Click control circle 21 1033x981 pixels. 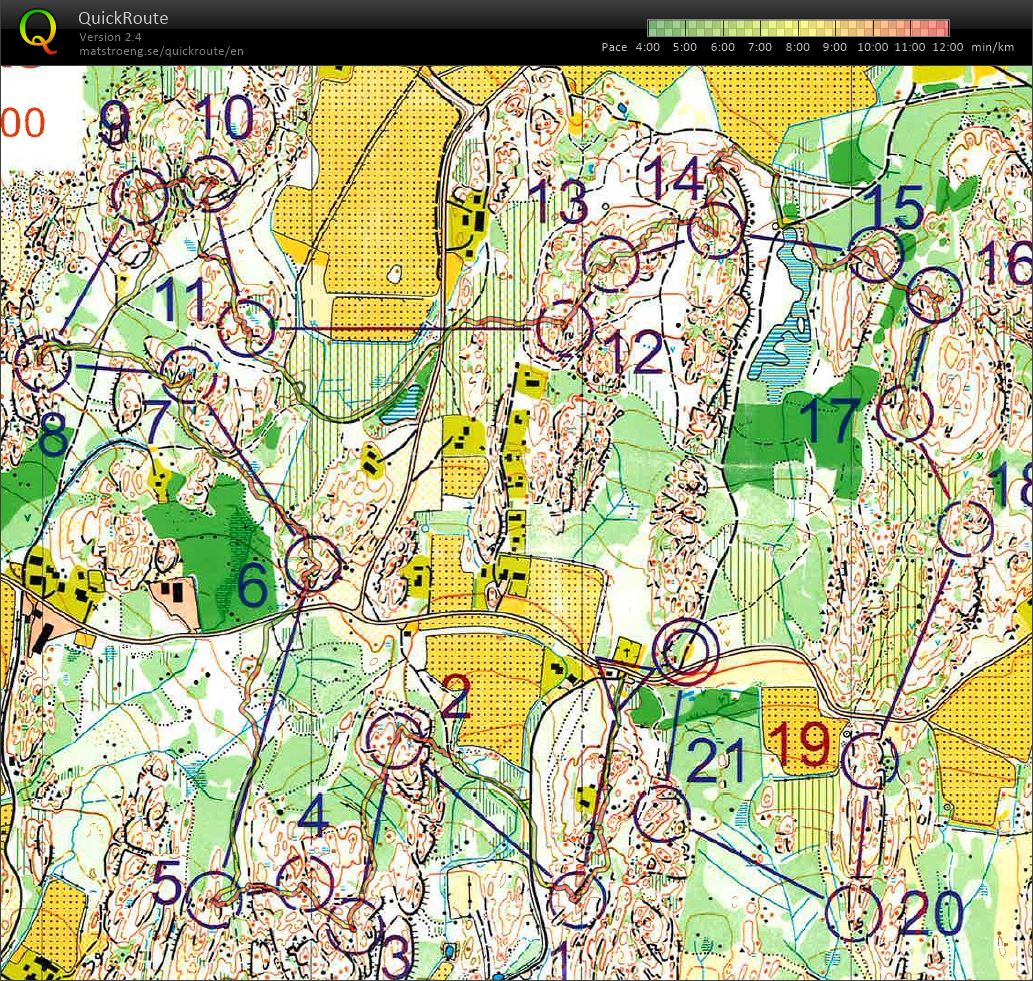coord(662,814)
